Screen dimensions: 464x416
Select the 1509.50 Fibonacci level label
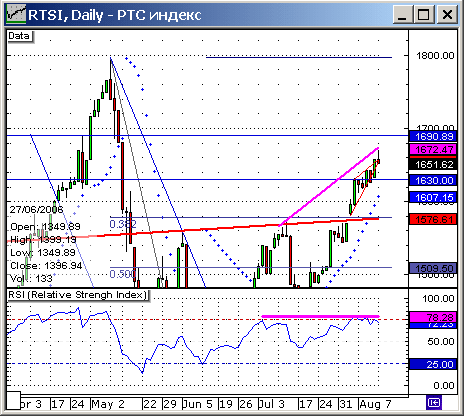433,268
